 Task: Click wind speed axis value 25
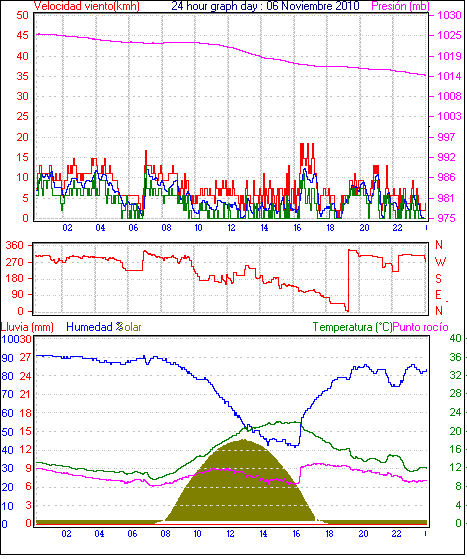coord(22,116)
